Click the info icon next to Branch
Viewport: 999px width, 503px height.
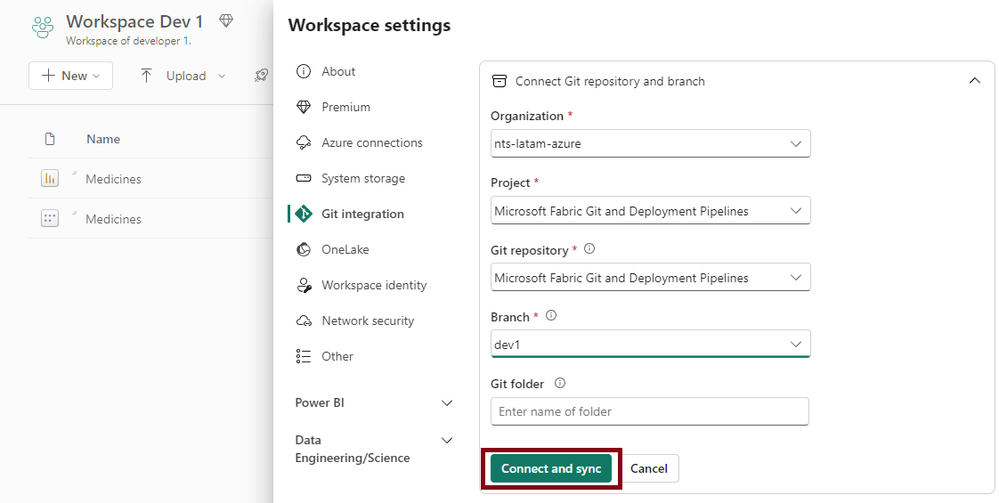click(x=551, y=316)
